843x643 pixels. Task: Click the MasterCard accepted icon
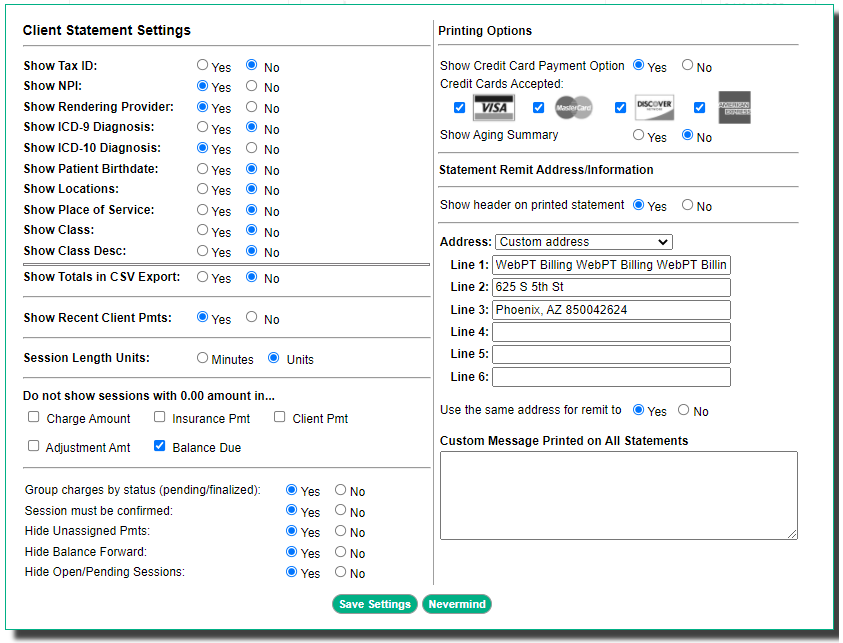coord(573,107)
